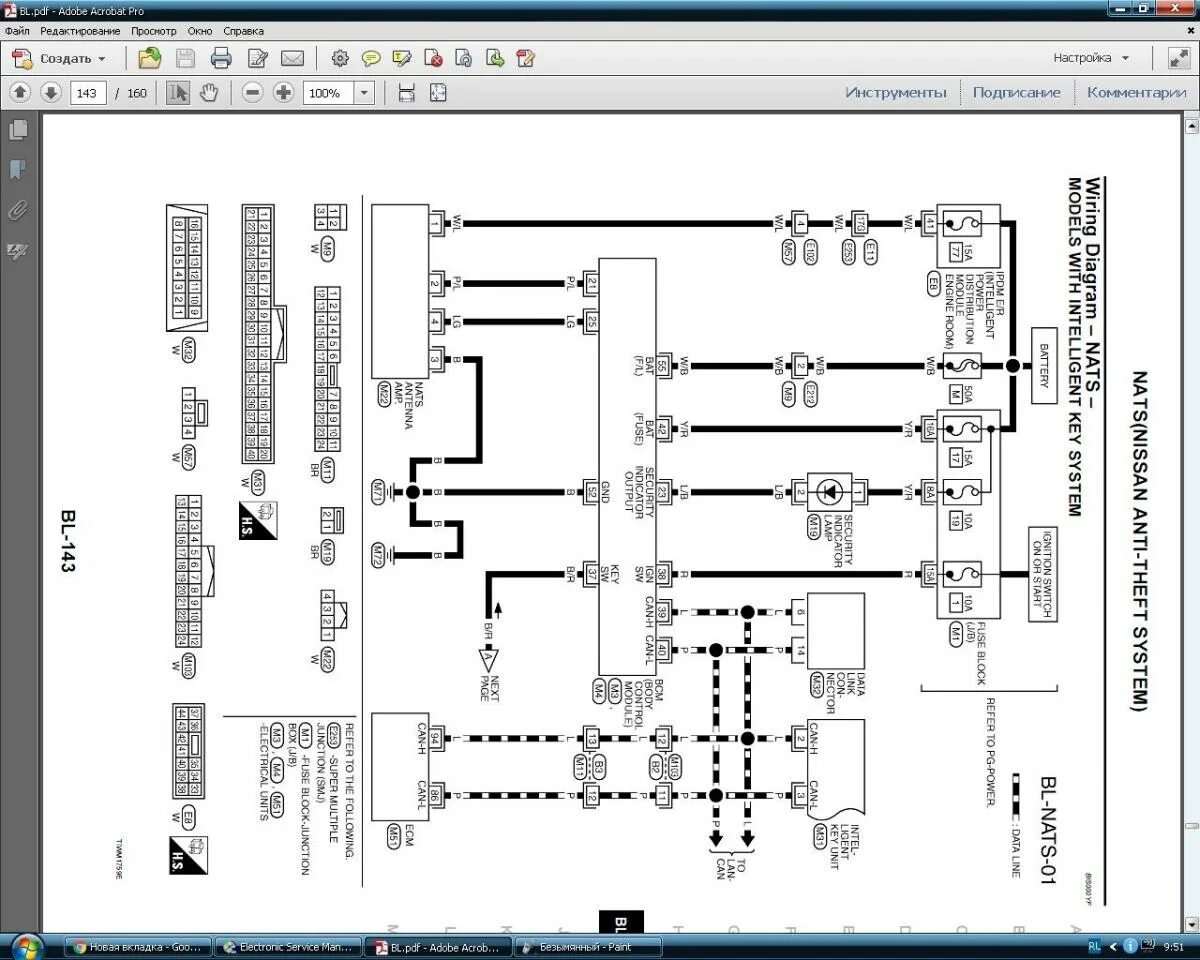The width and height of the screenshot is (1200, 960).
Task: Switch to Безымянный Paint taskbar window
Action: coord(587,946)
